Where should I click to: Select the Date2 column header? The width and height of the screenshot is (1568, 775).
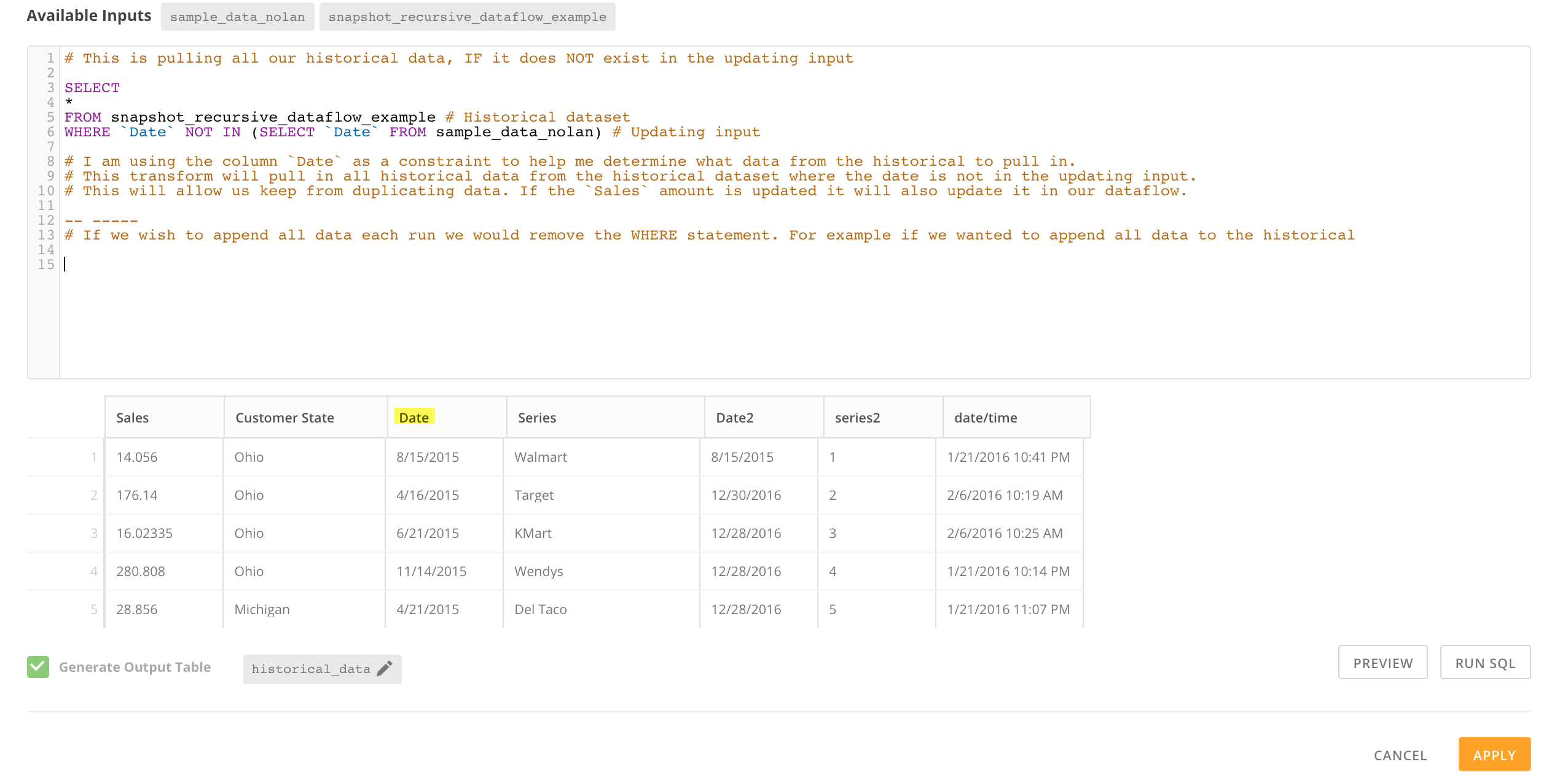point(735,417)
